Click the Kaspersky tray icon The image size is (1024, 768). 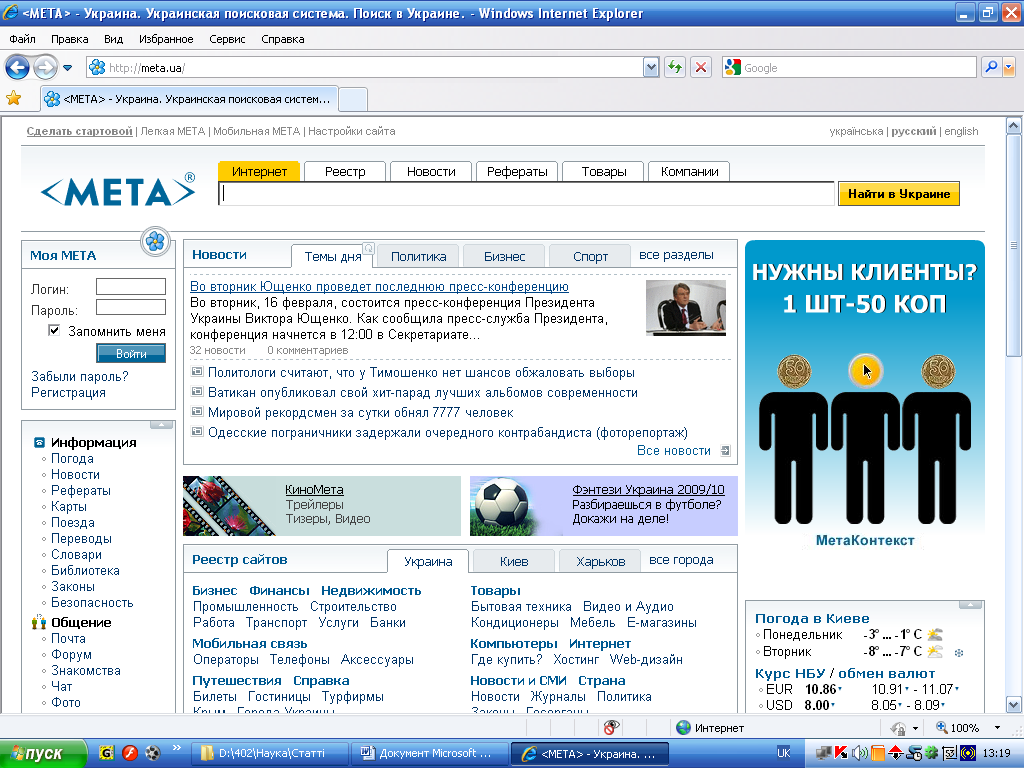pyautogui.click(x=841, y=754)
